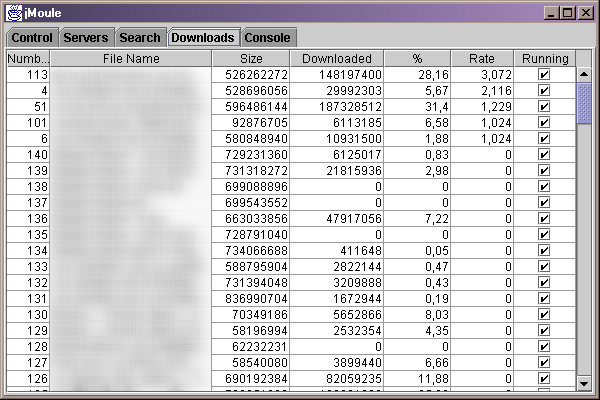Select number cell 131
Viewport: 600px width, 400px height.
point(28,299)
